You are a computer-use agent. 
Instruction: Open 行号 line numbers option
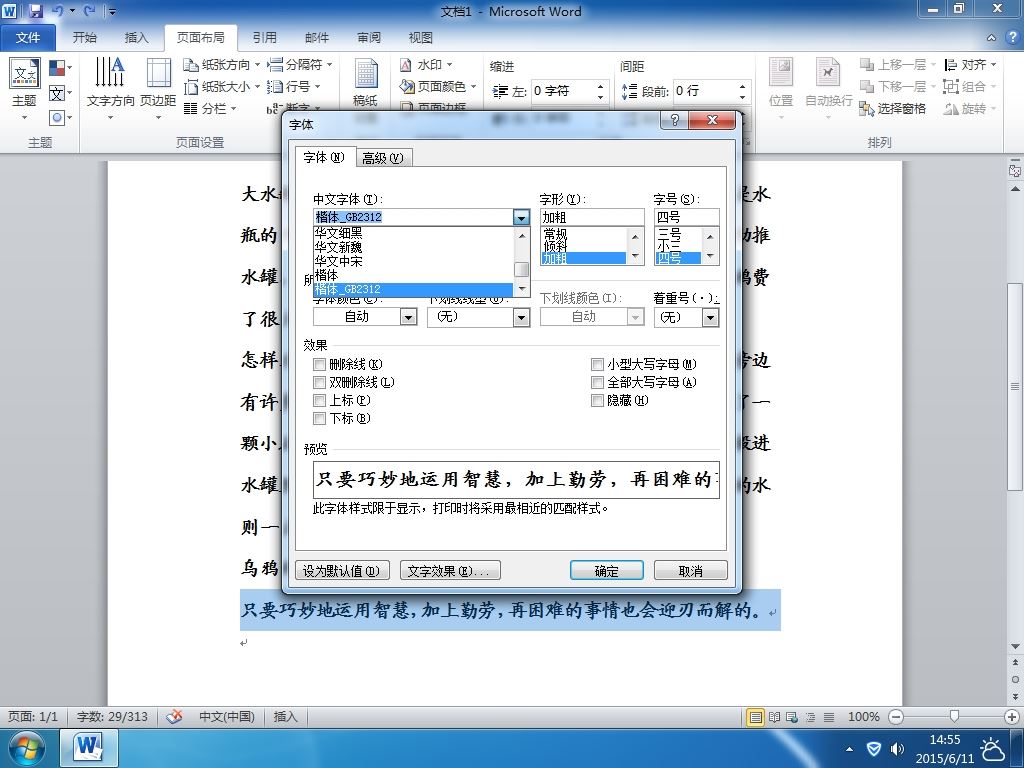click(294, 86)
